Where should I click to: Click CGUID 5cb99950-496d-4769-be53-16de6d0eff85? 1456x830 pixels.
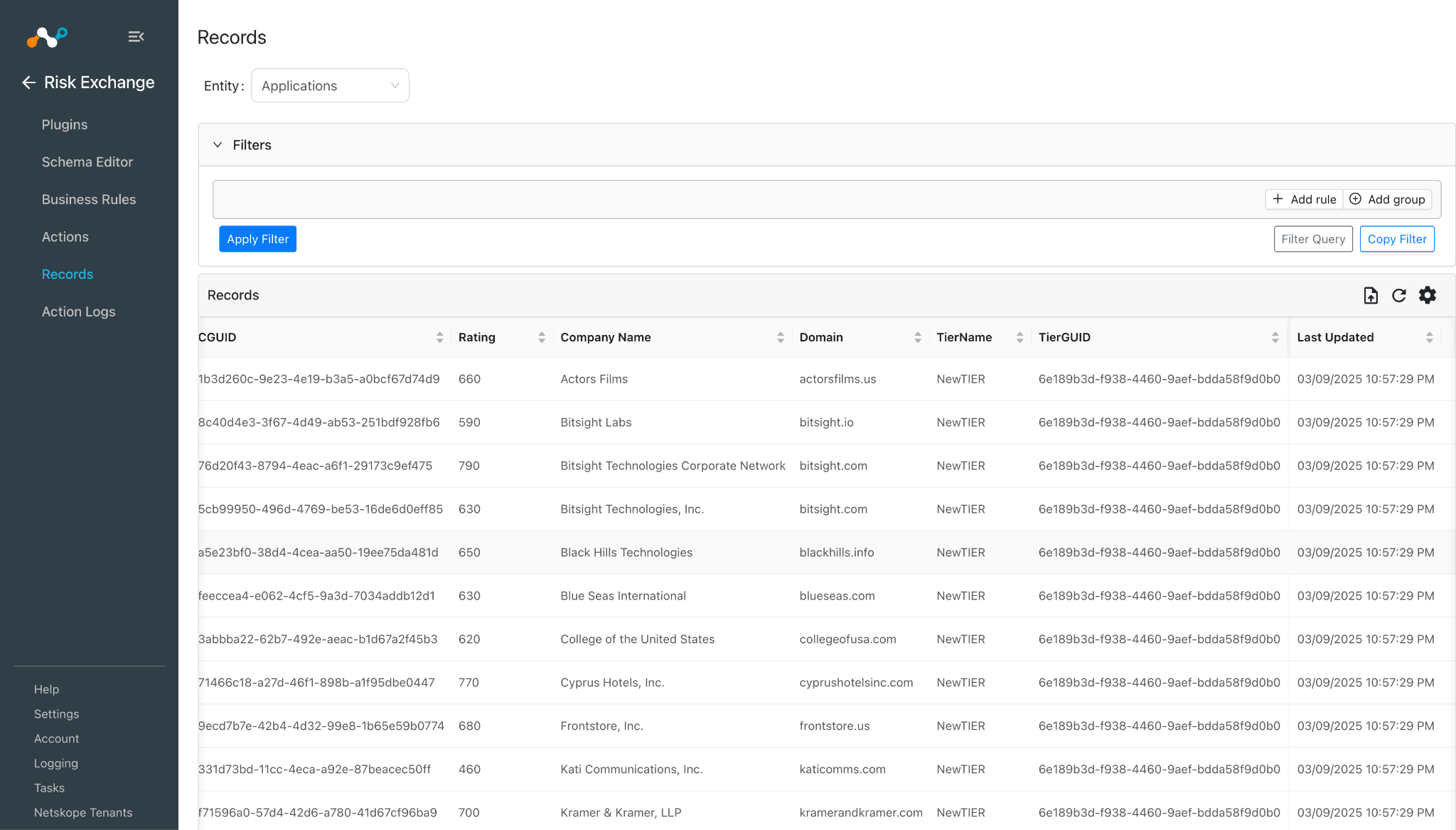pyautogui.click(x=321, y=509)
